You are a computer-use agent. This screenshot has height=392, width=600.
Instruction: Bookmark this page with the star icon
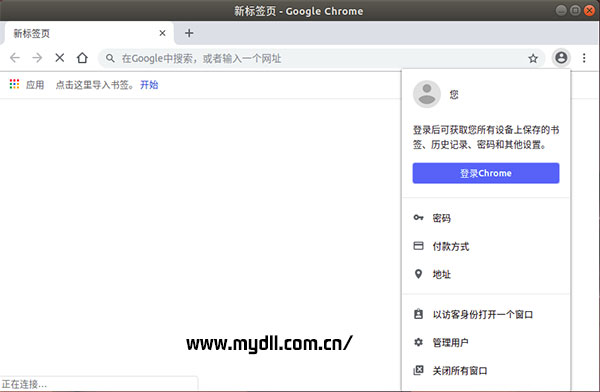533,58
